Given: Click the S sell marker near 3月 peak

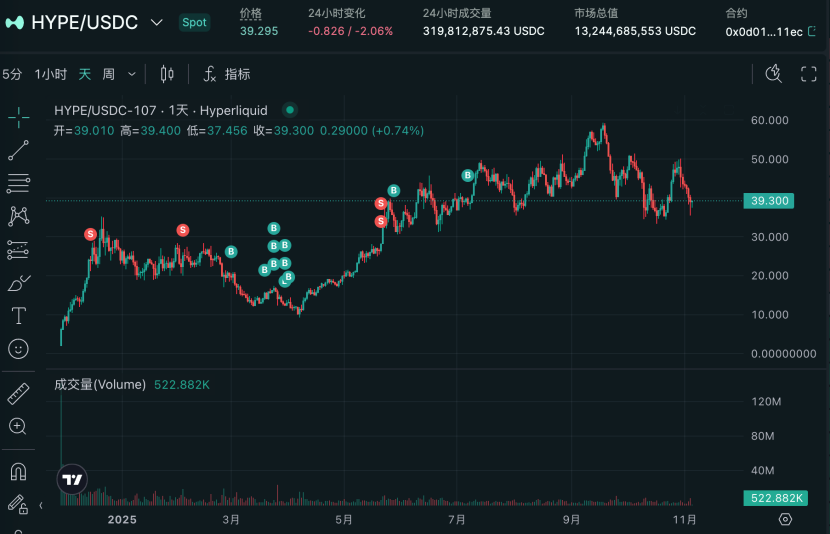Looking at the screenshot, I should [x=183, y=230].
